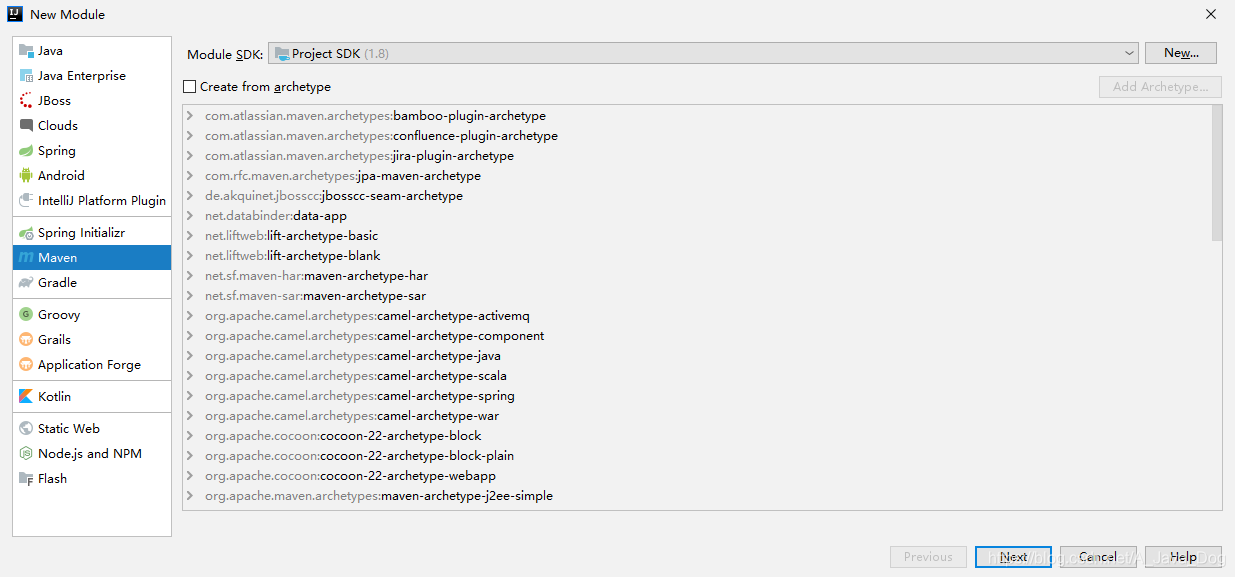The image size is (1235, 577).
Task: Select cocoon-22-archetype-block-plain row
Action: (x=696, y=456)
